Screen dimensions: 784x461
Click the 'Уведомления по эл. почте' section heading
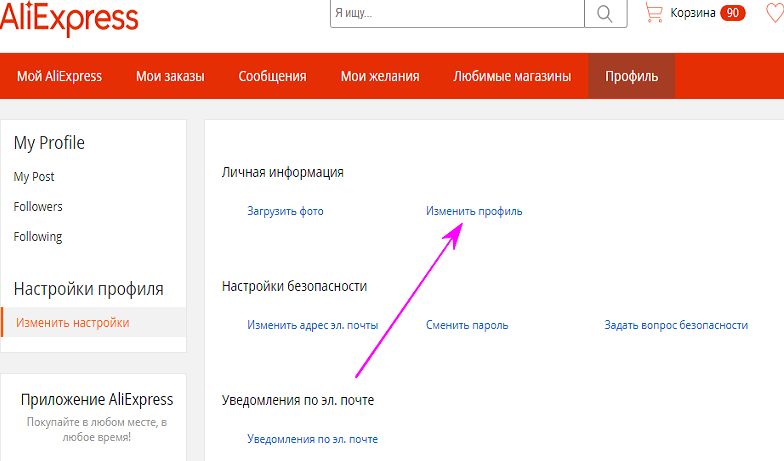298,400
